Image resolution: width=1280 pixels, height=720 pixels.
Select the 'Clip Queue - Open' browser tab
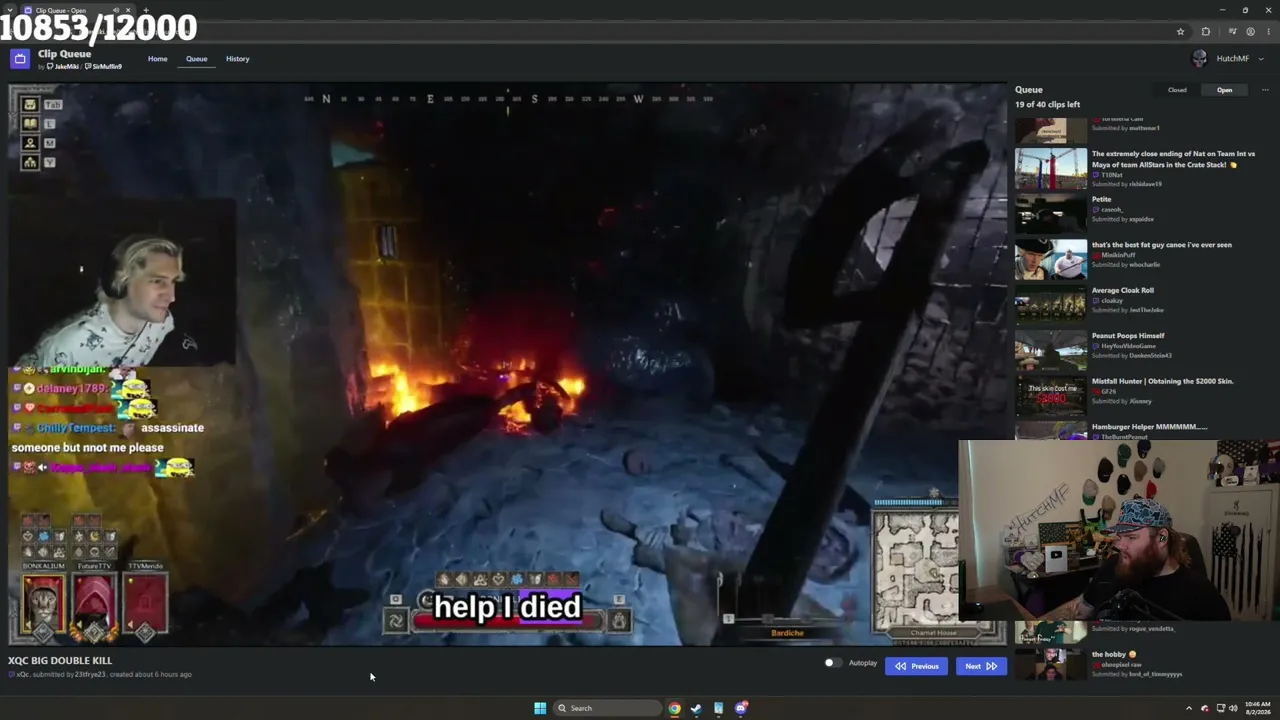pyautogui.click(x=78, y=10)
